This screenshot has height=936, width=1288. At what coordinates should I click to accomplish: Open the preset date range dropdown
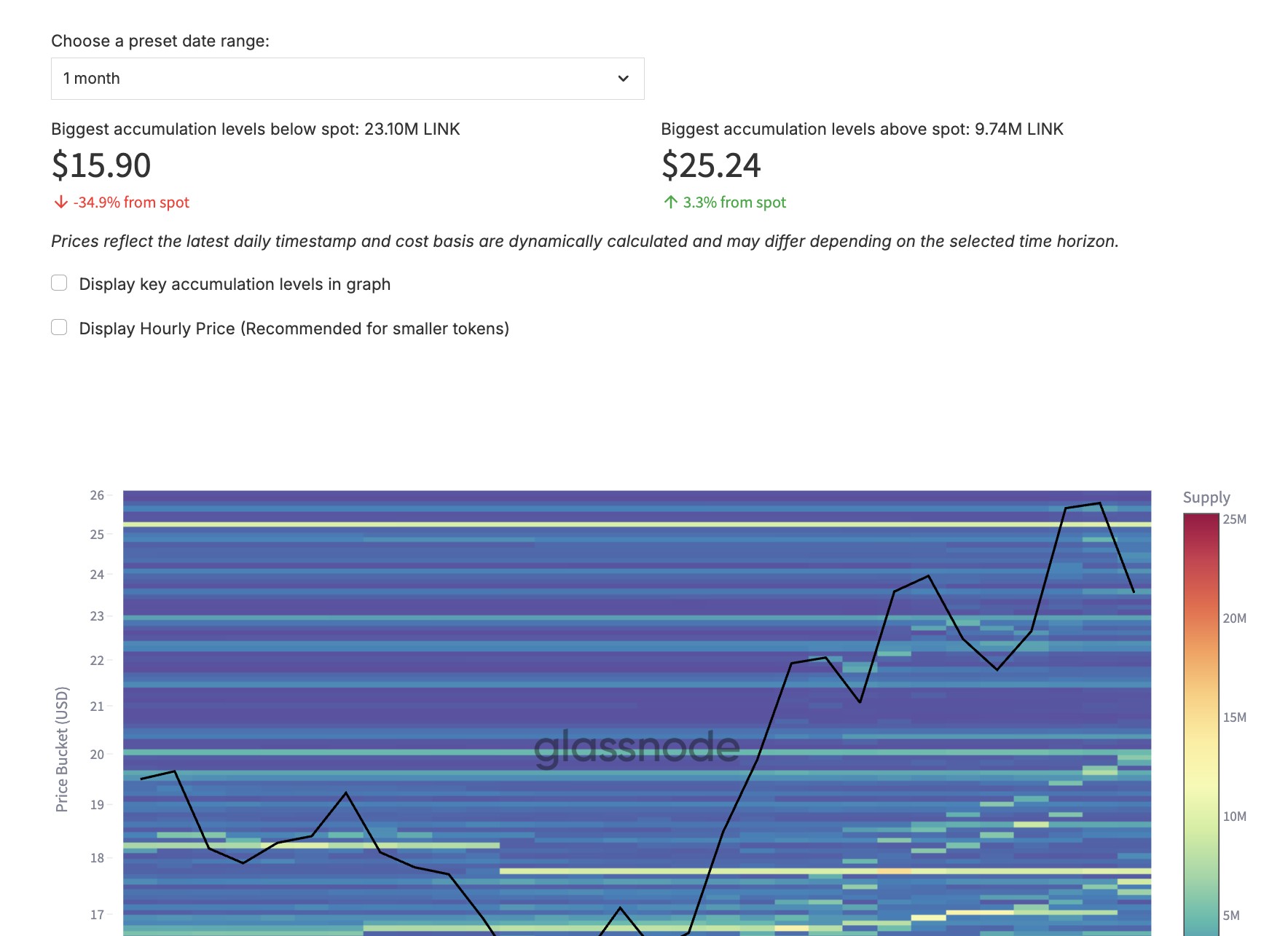[x=347, y=79]
